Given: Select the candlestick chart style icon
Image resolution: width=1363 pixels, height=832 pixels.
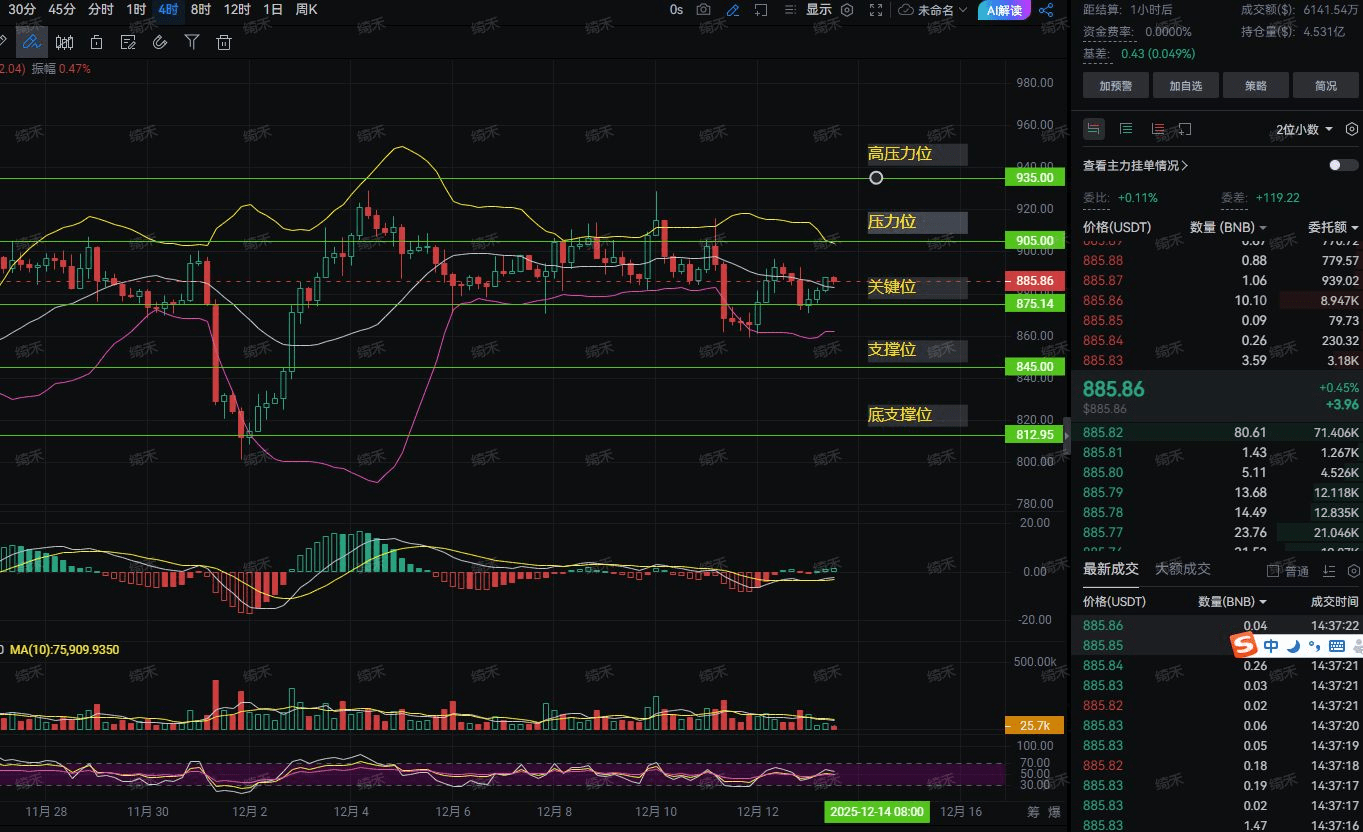Looking at the screenshot, I should [65, 43].
